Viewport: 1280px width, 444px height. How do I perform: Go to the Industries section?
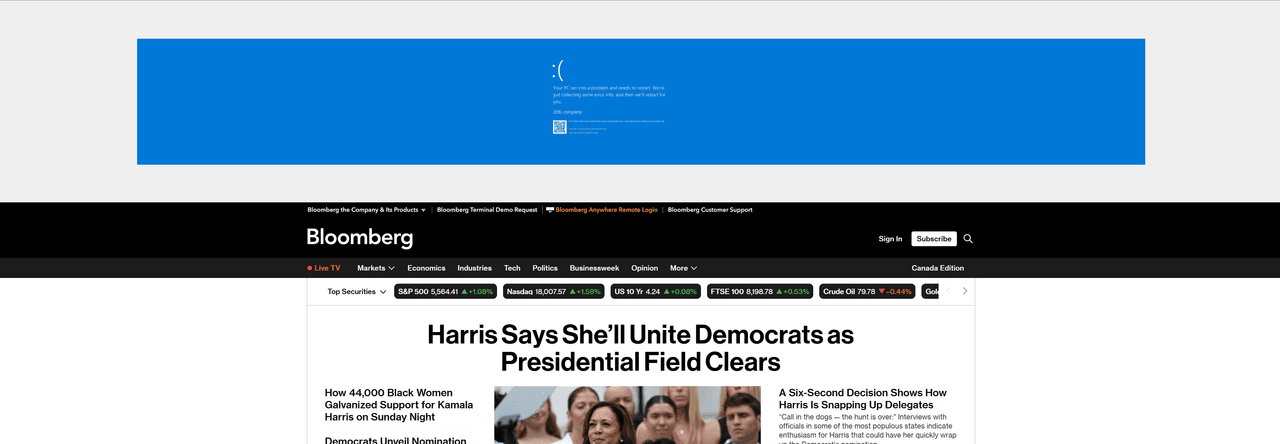click(x=475, y=268)
